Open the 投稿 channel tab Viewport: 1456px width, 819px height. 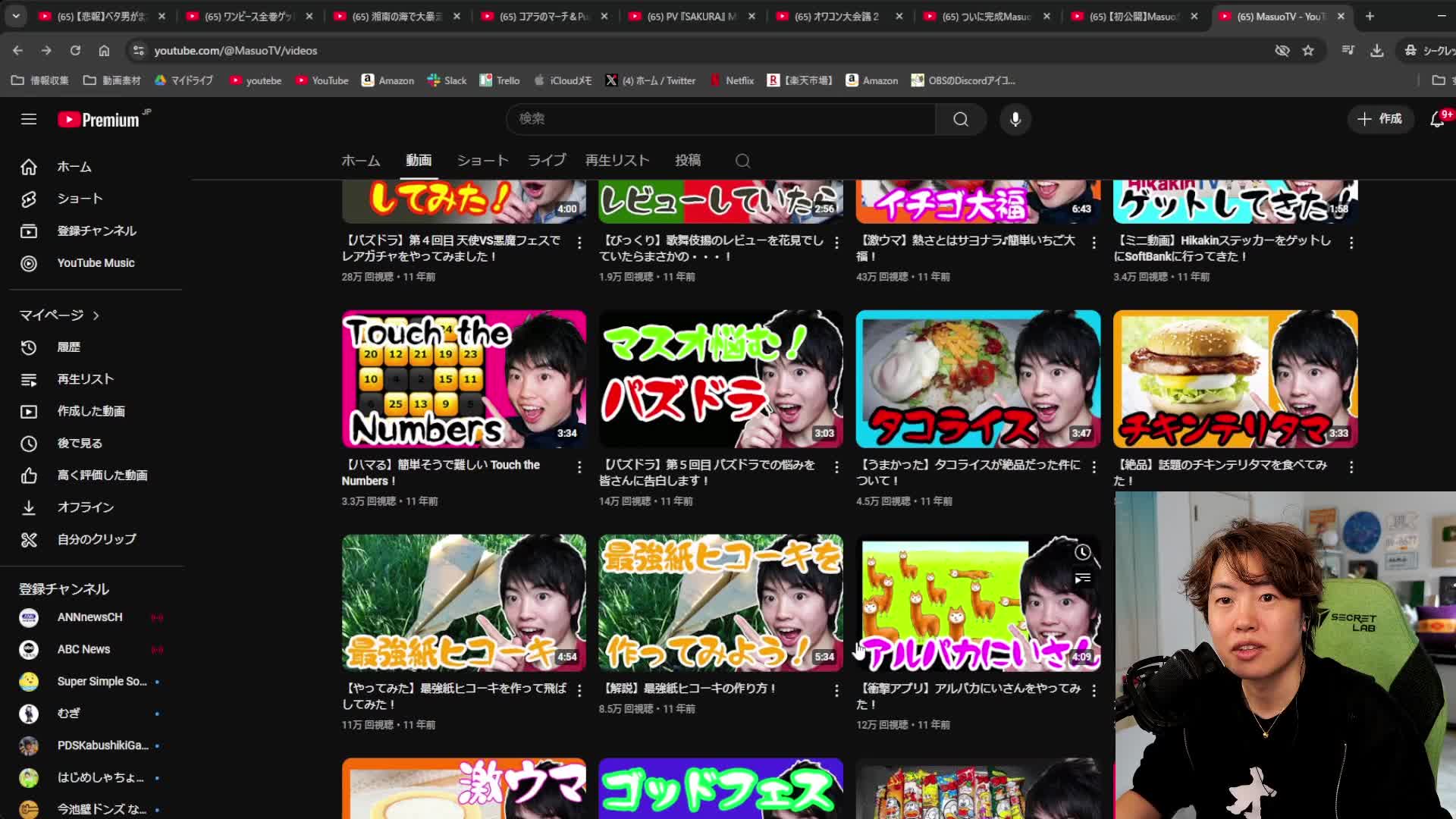click(688, 161)
